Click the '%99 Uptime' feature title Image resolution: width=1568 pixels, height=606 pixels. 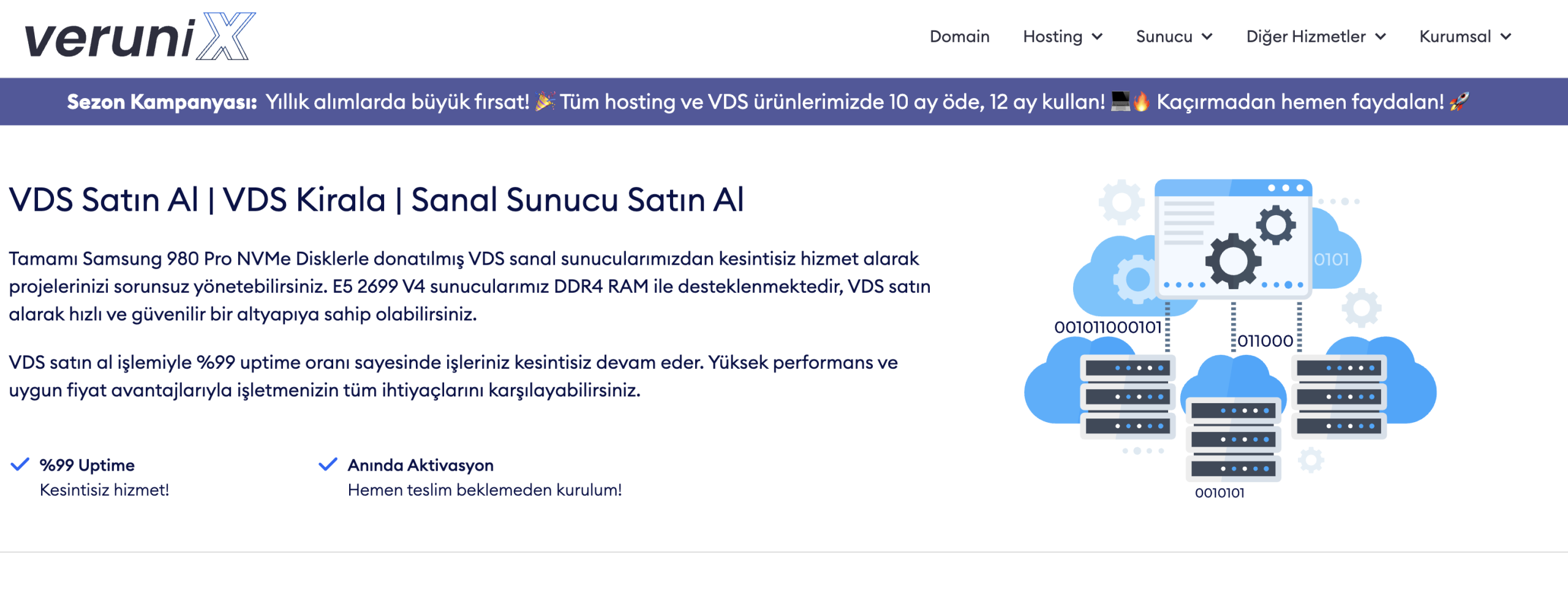tap(87, 465)
